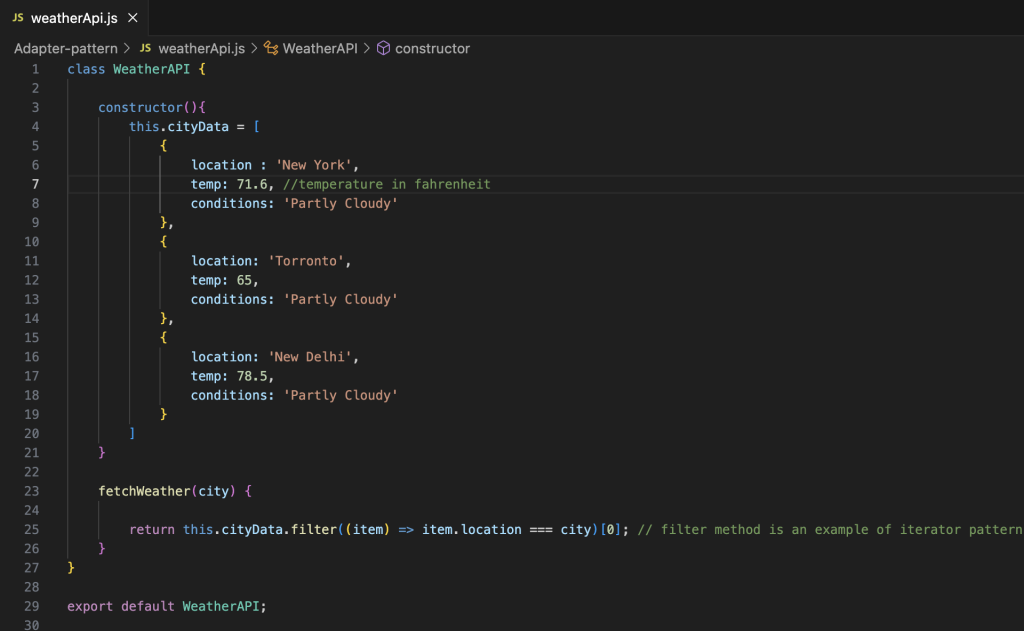The width and height of the screenshot is (1024, 631).
Task: Click the fetchWeather method name
Action: [144, 491]
